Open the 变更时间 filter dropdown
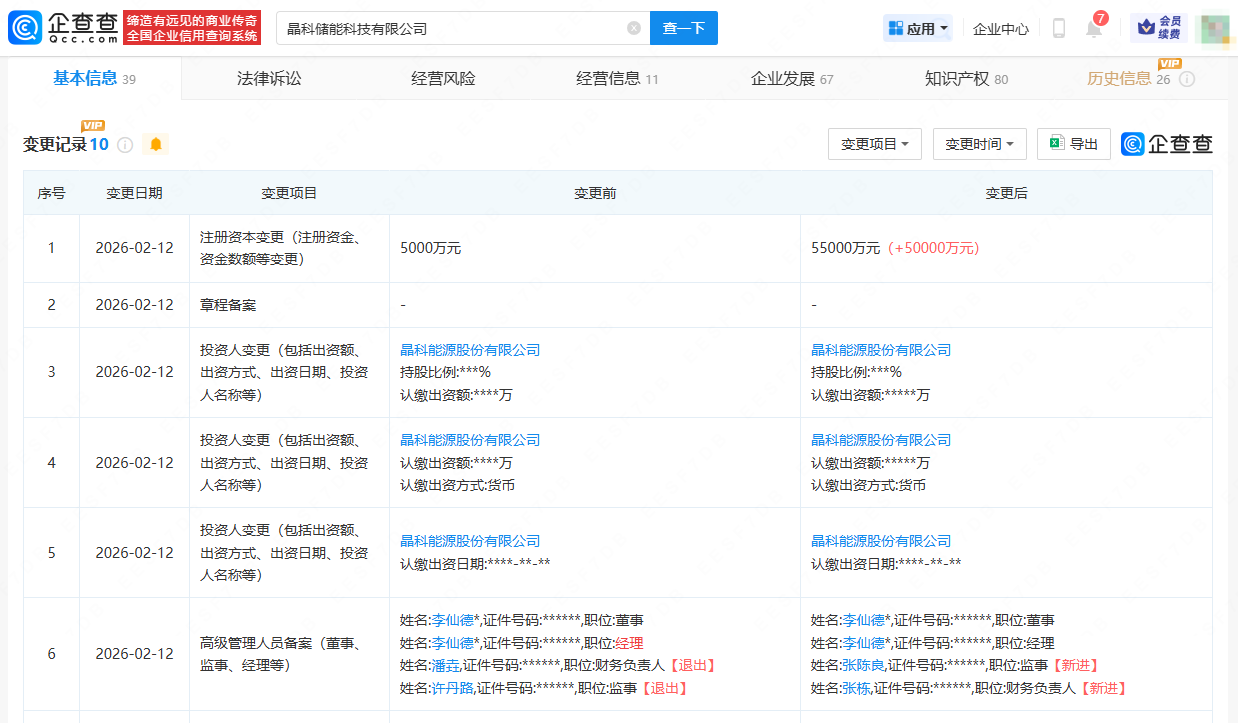This screenshot has width=1238, height=723. [x=979, y=143]
